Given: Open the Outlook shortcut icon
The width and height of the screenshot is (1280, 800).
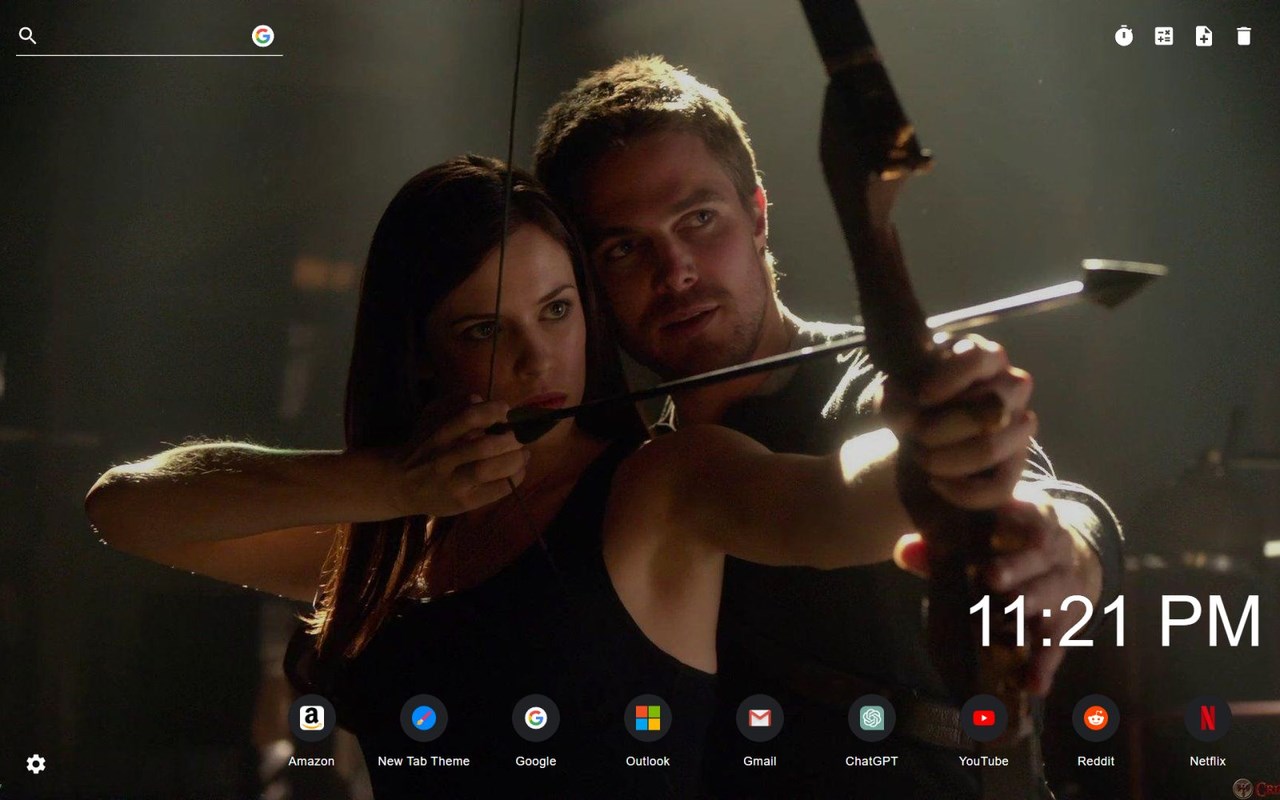Looking at the screenshot, I should pos(648,718).
